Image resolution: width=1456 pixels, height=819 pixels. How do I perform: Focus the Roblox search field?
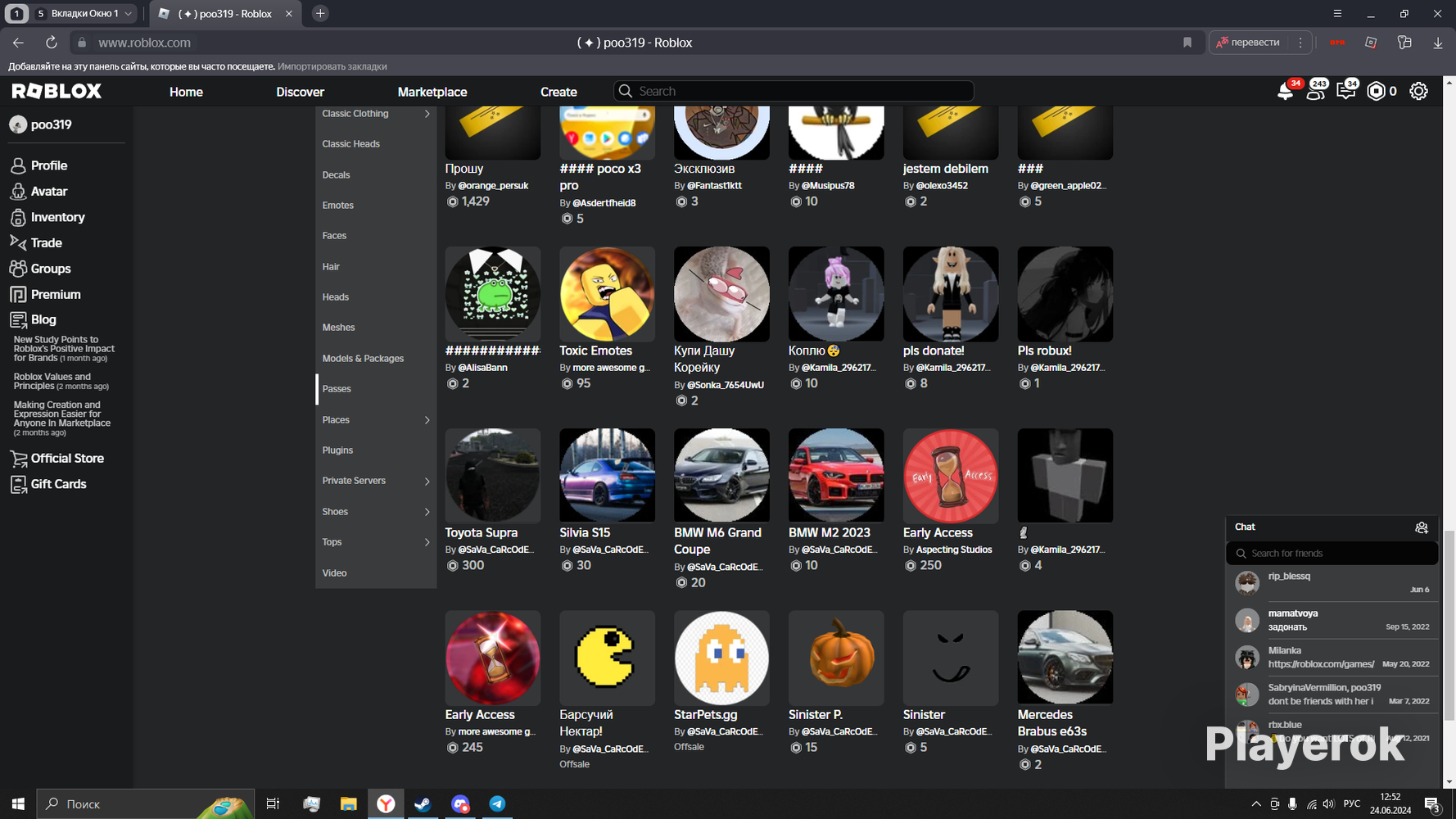(x=794, y=91)
